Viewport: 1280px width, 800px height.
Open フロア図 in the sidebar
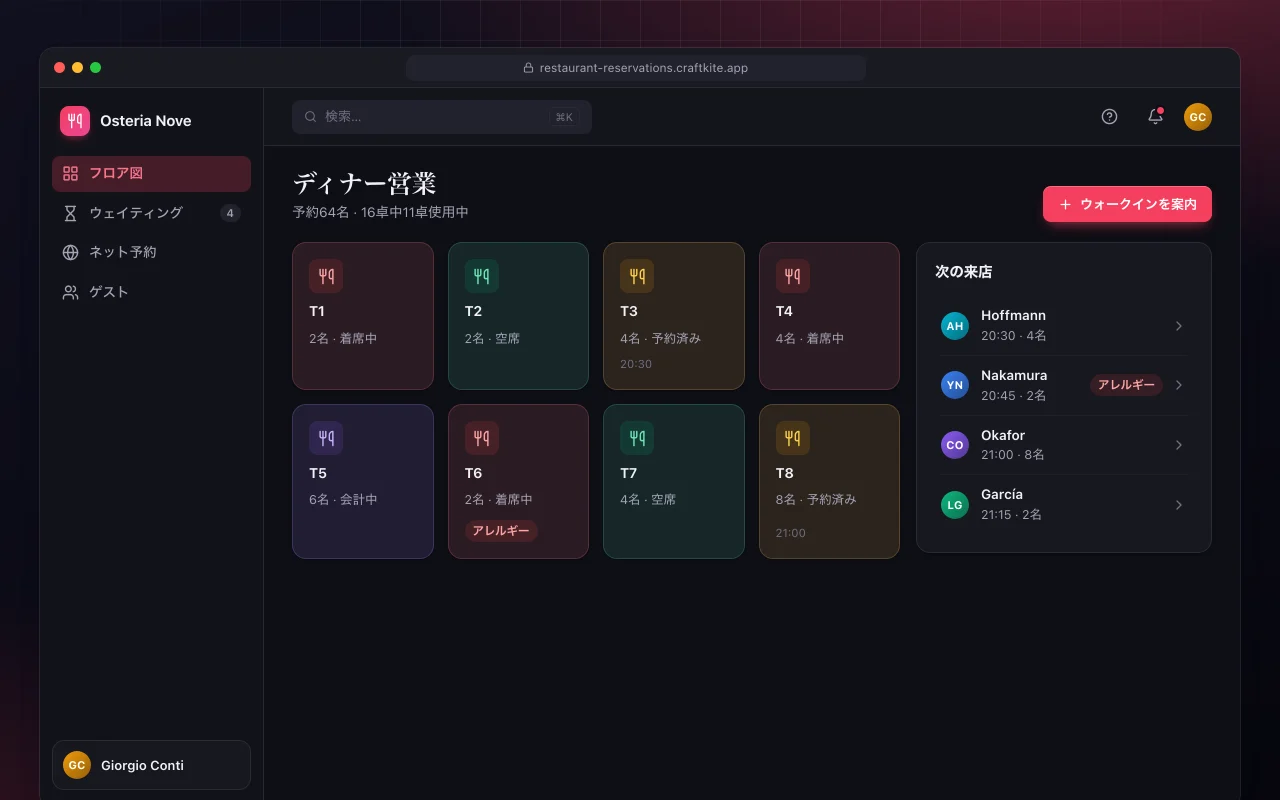[x=151, y=173]
